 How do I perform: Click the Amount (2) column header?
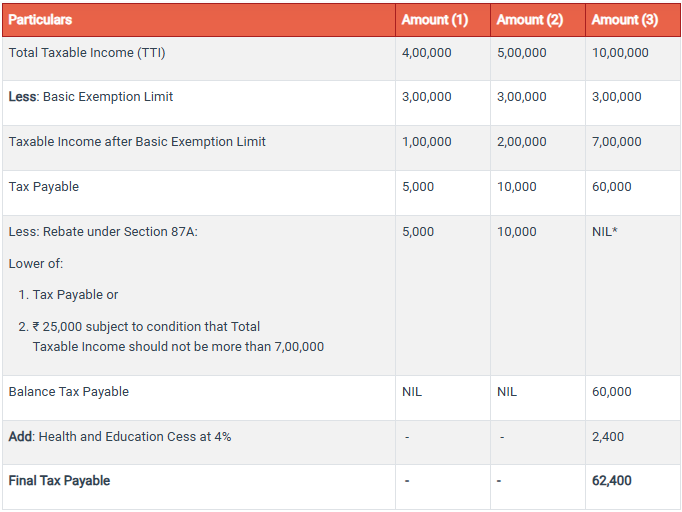(x=529, y=20)
